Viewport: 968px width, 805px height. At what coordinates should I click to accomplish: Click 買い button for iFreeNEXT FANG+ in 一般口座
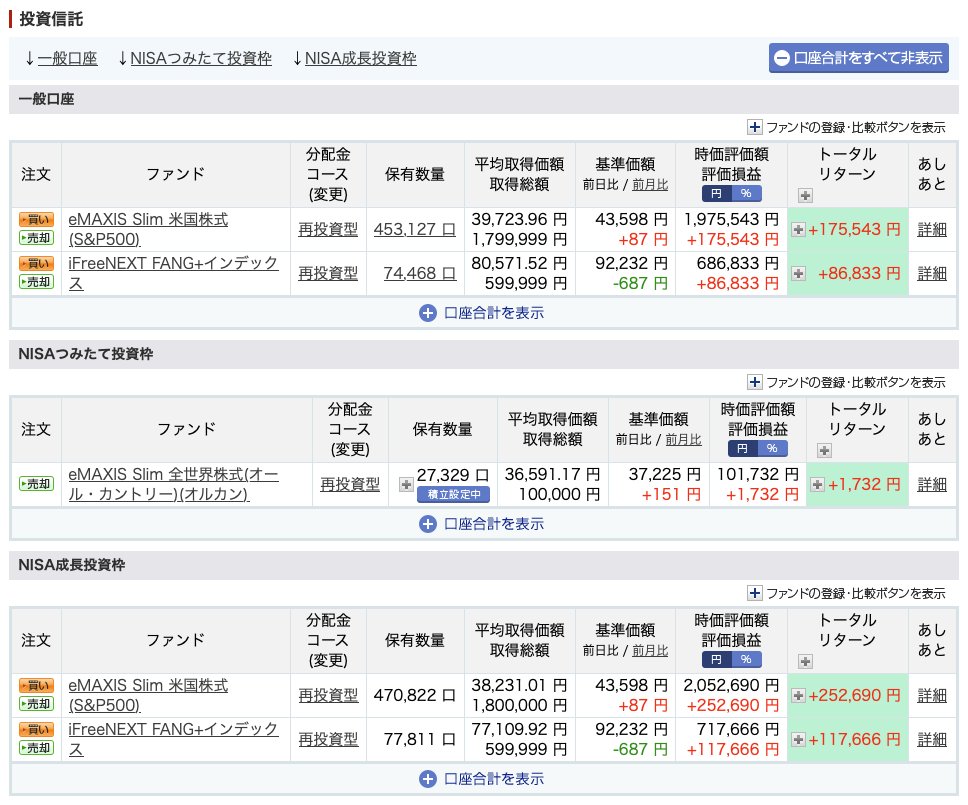point(36,264)
